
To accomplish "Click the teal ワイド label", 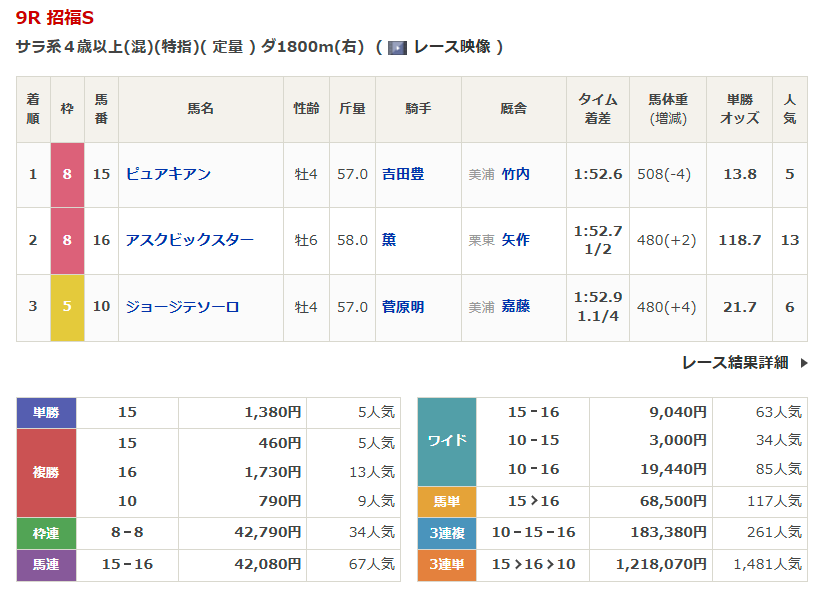I will [x=446, y=441].
